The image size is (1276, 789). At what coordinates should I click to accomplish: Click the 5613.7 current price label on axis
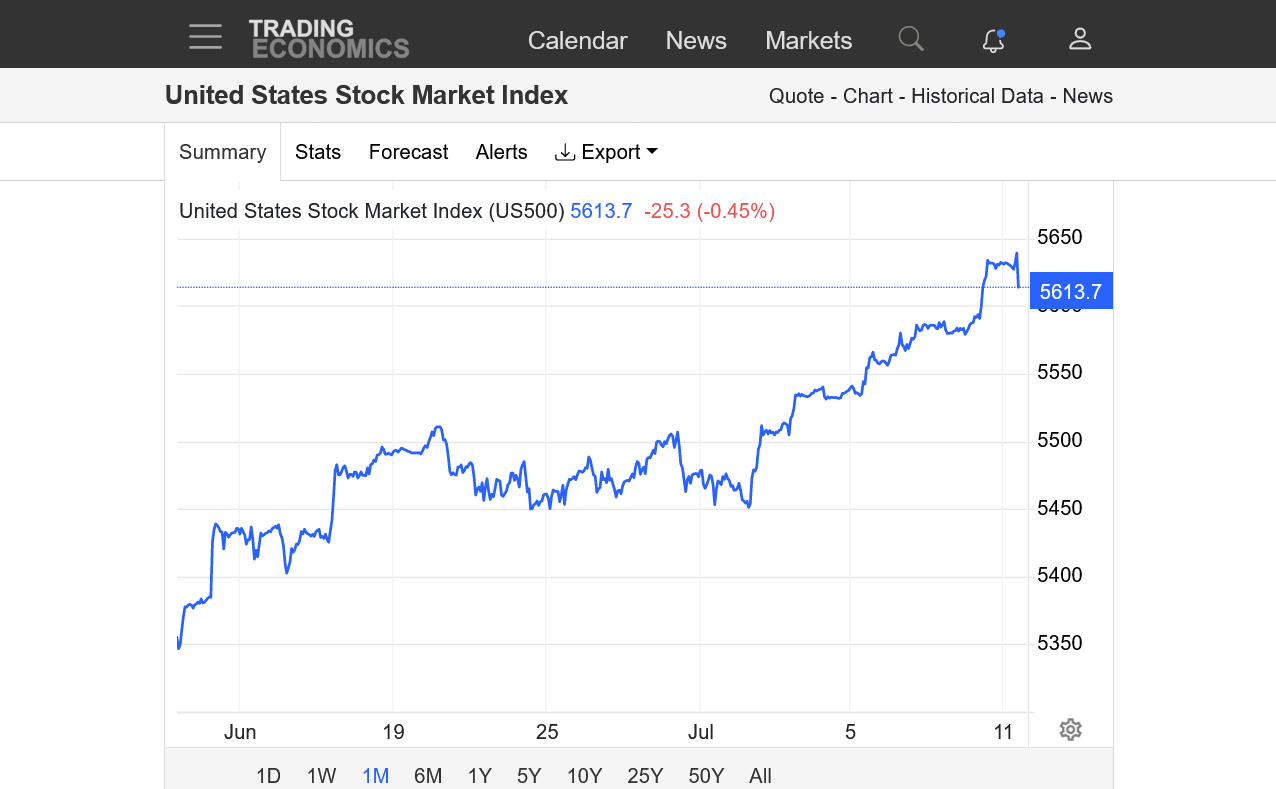(1071, 291)
